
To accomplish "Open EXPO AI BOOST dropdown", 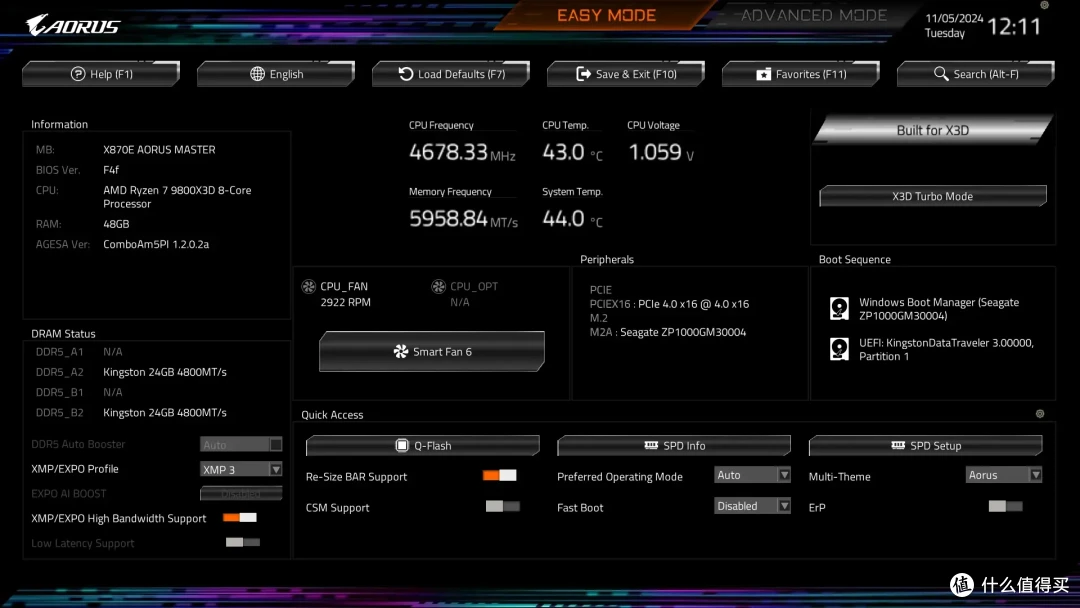I will tap(241, 494).
